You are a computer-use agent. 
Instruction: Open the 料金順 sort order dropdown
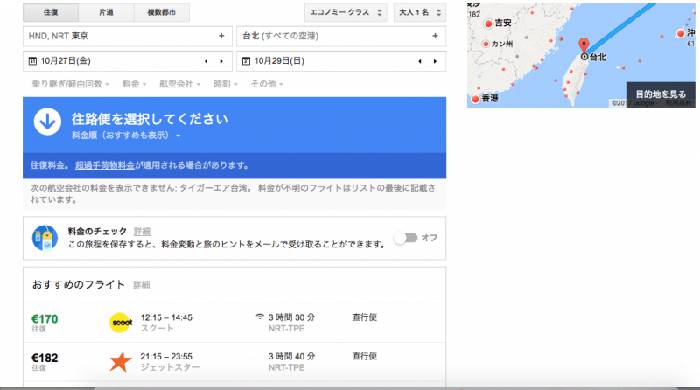[126, 135]
